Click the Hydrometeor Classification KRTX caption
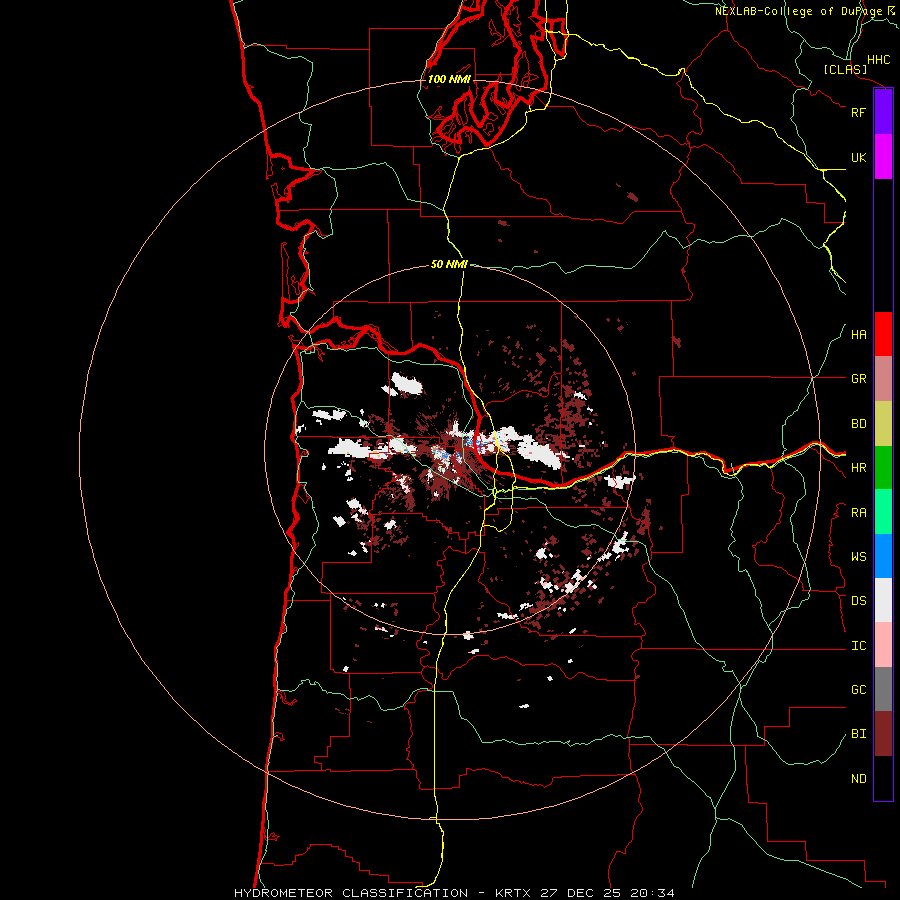 coord(454,893)
